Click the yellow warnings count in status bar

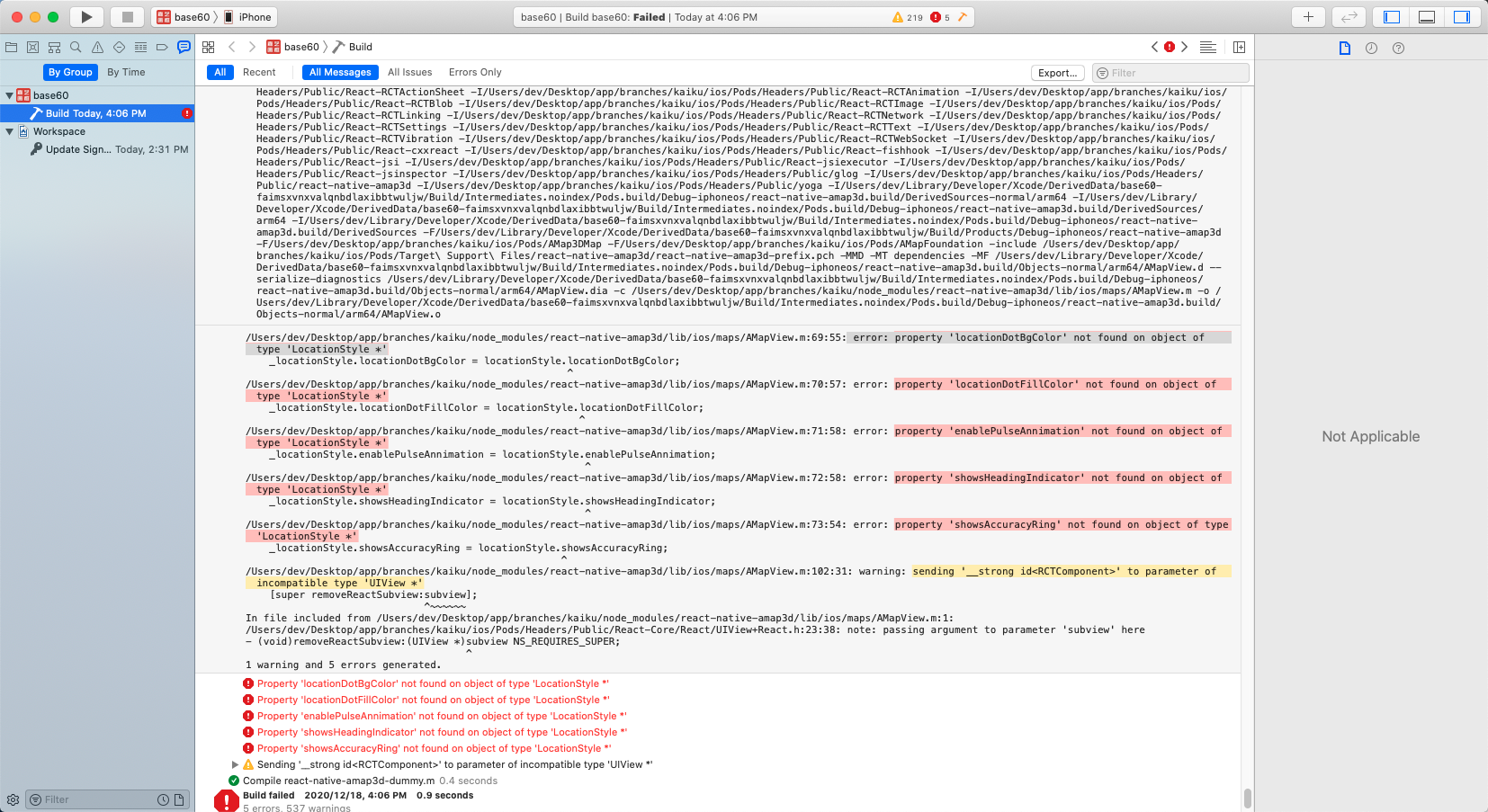coord(908,17)
